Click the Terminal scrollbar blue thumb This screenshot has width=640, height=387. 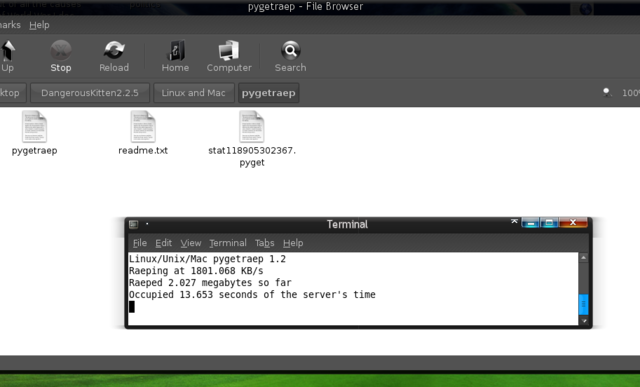584,304
